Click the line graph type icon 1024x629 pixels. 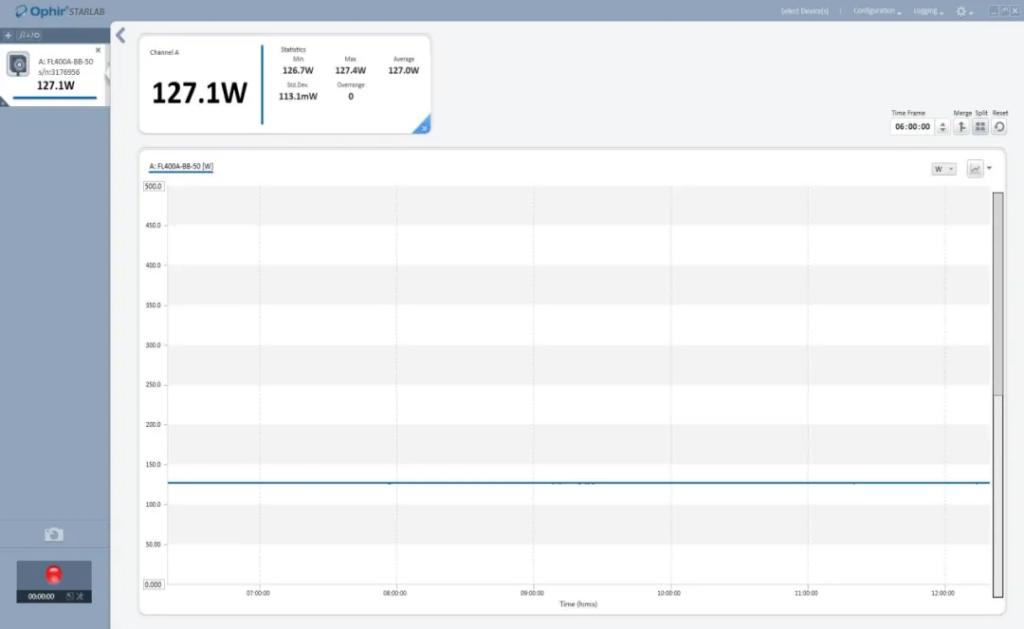click(x=975, y=169)
